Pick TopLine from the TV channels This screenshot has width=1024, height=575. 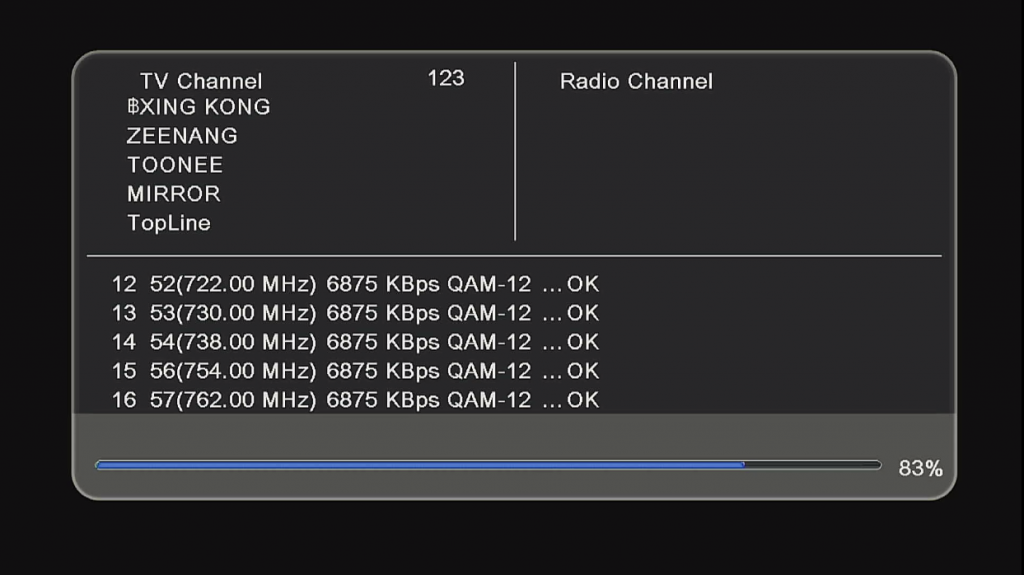point(169,223)
